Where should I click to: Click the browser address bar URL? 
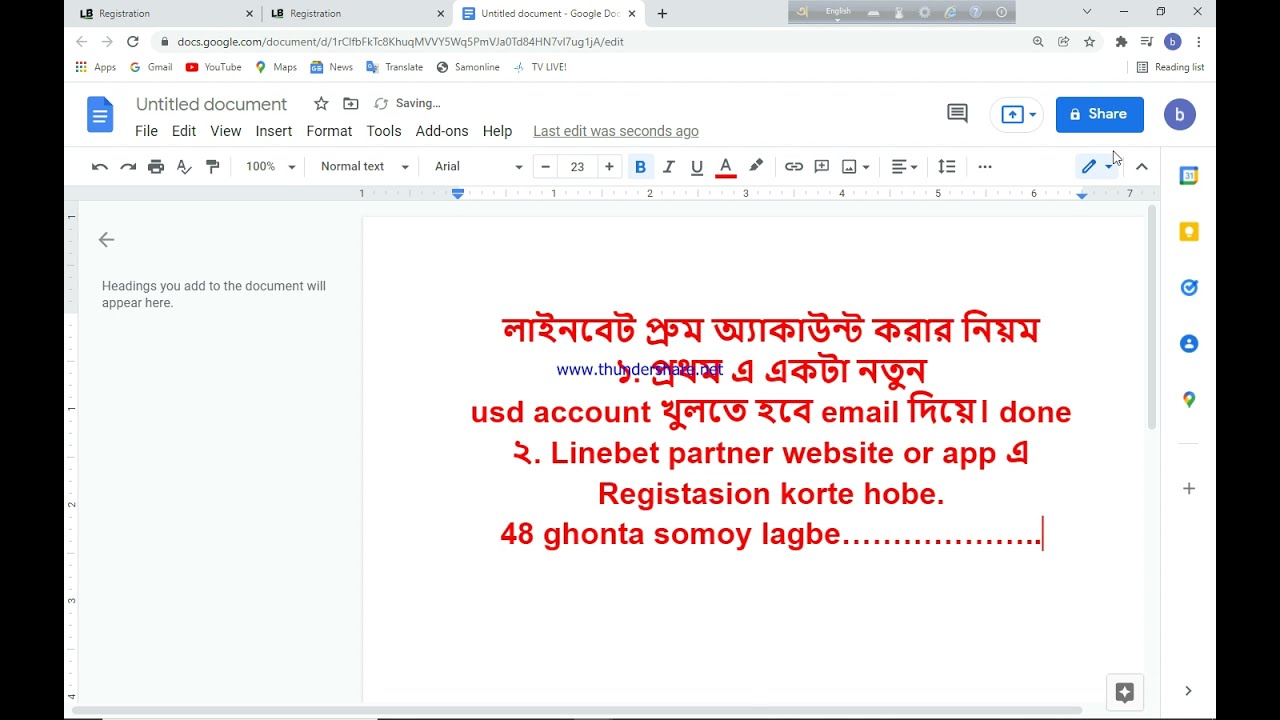pyautogui.click(x=400, y=42)
